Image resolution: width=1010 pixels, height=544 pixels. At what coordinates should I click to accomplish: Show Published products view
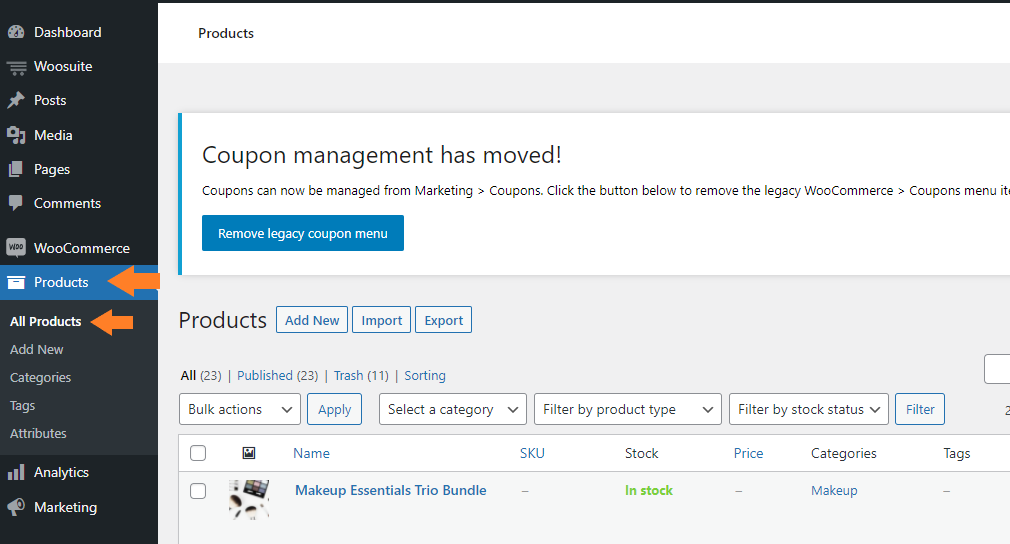(265, 375)
